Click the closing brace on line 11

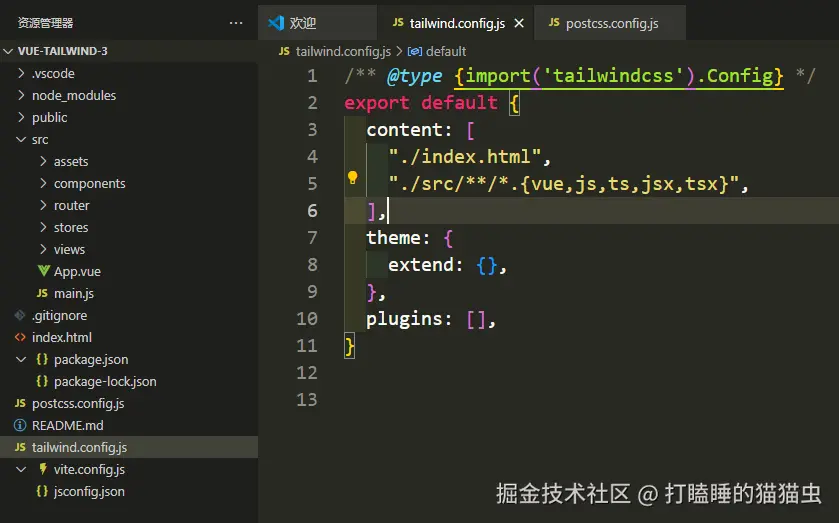tap(349, 346)
